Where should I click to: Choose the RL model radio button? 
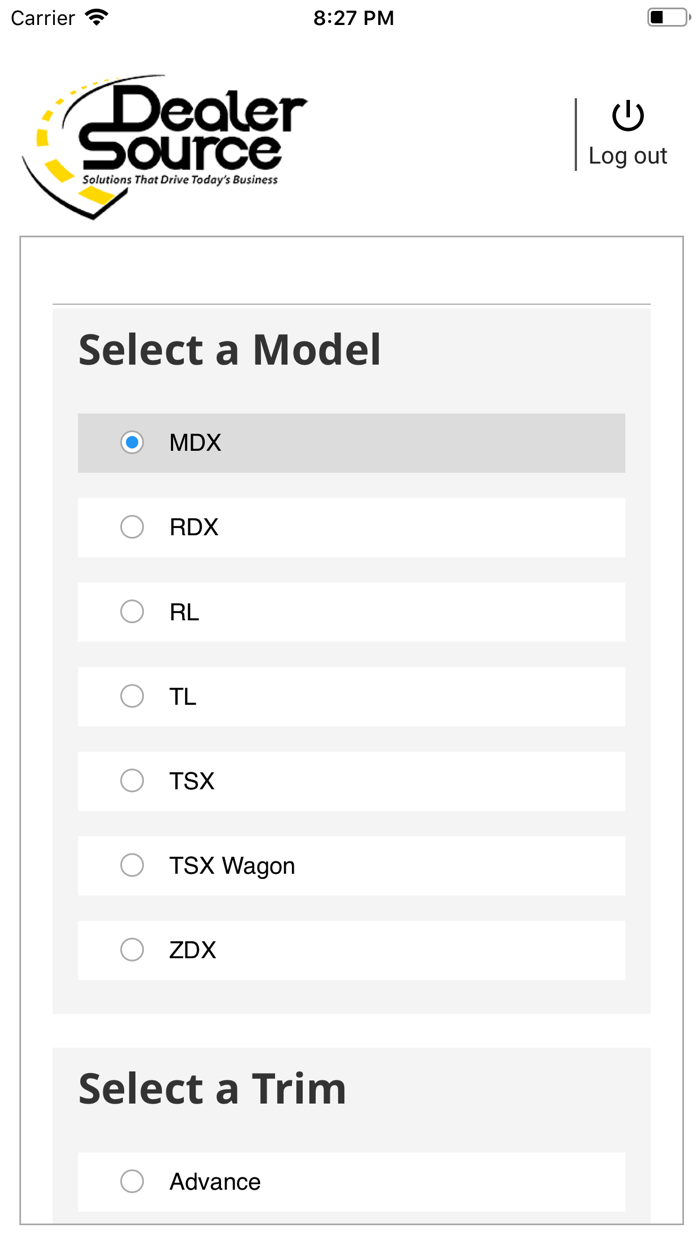[132, 612]
